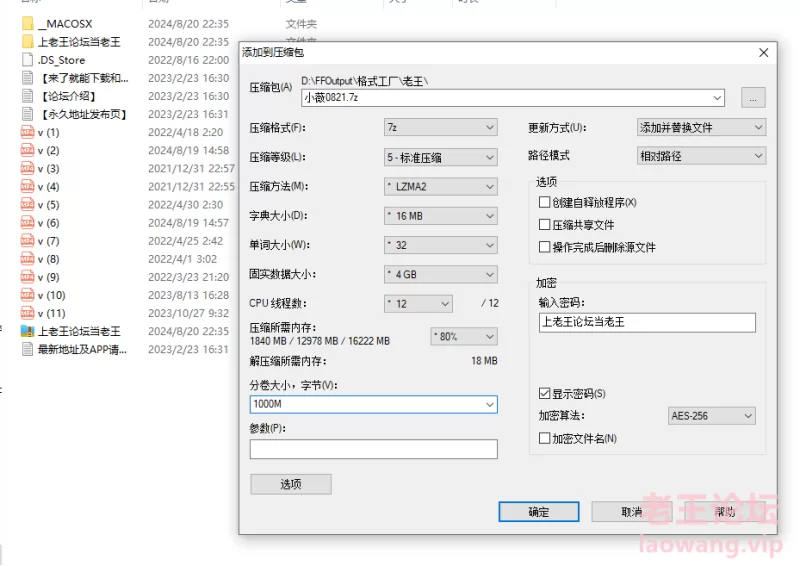
Task: Check 操作完成后删除源文件 option
Action: (x=544, y=247)
